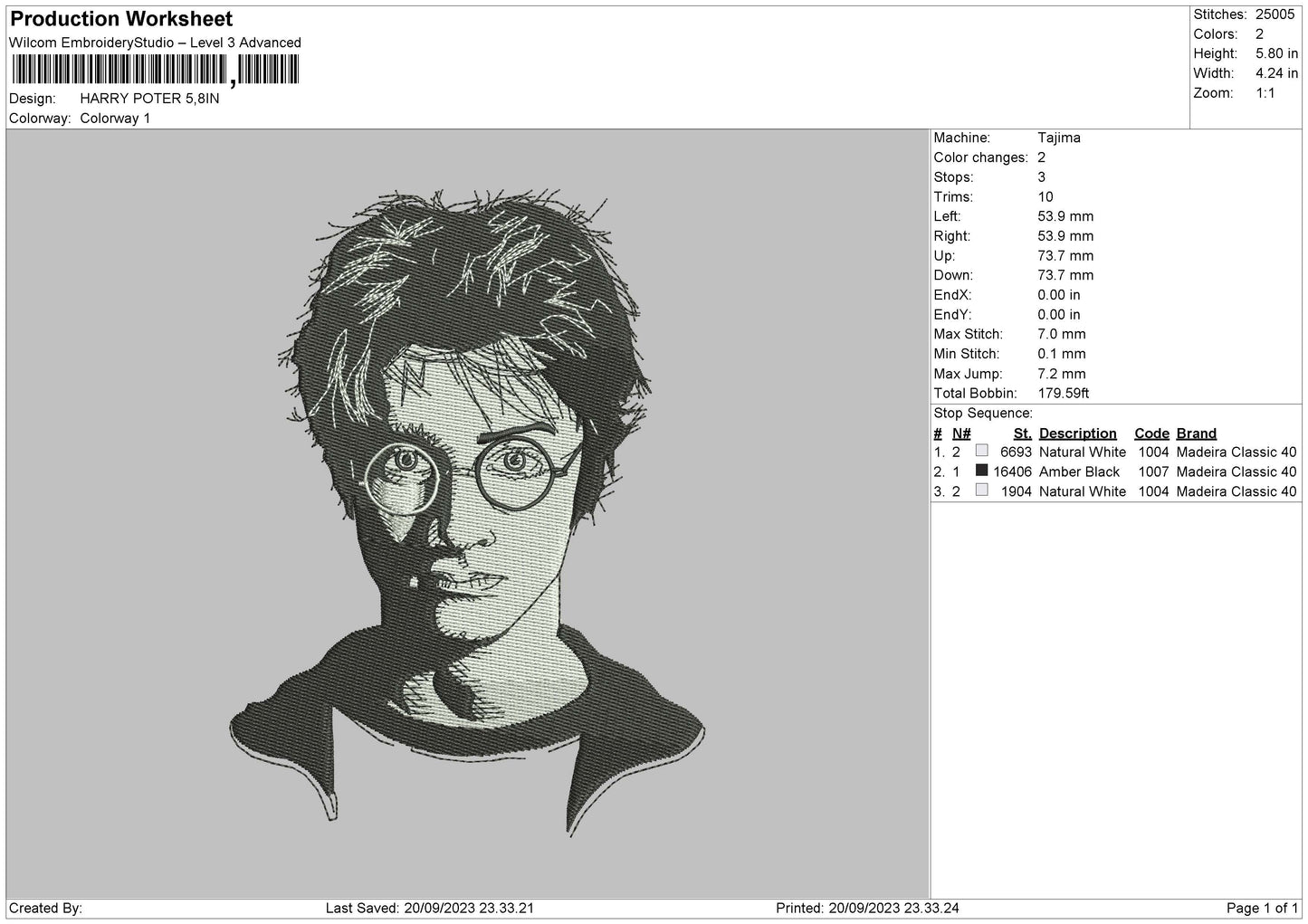Click the height value '5.80 in'
The height and width of the screenshot is (924, 1308).
(1276, 53)
